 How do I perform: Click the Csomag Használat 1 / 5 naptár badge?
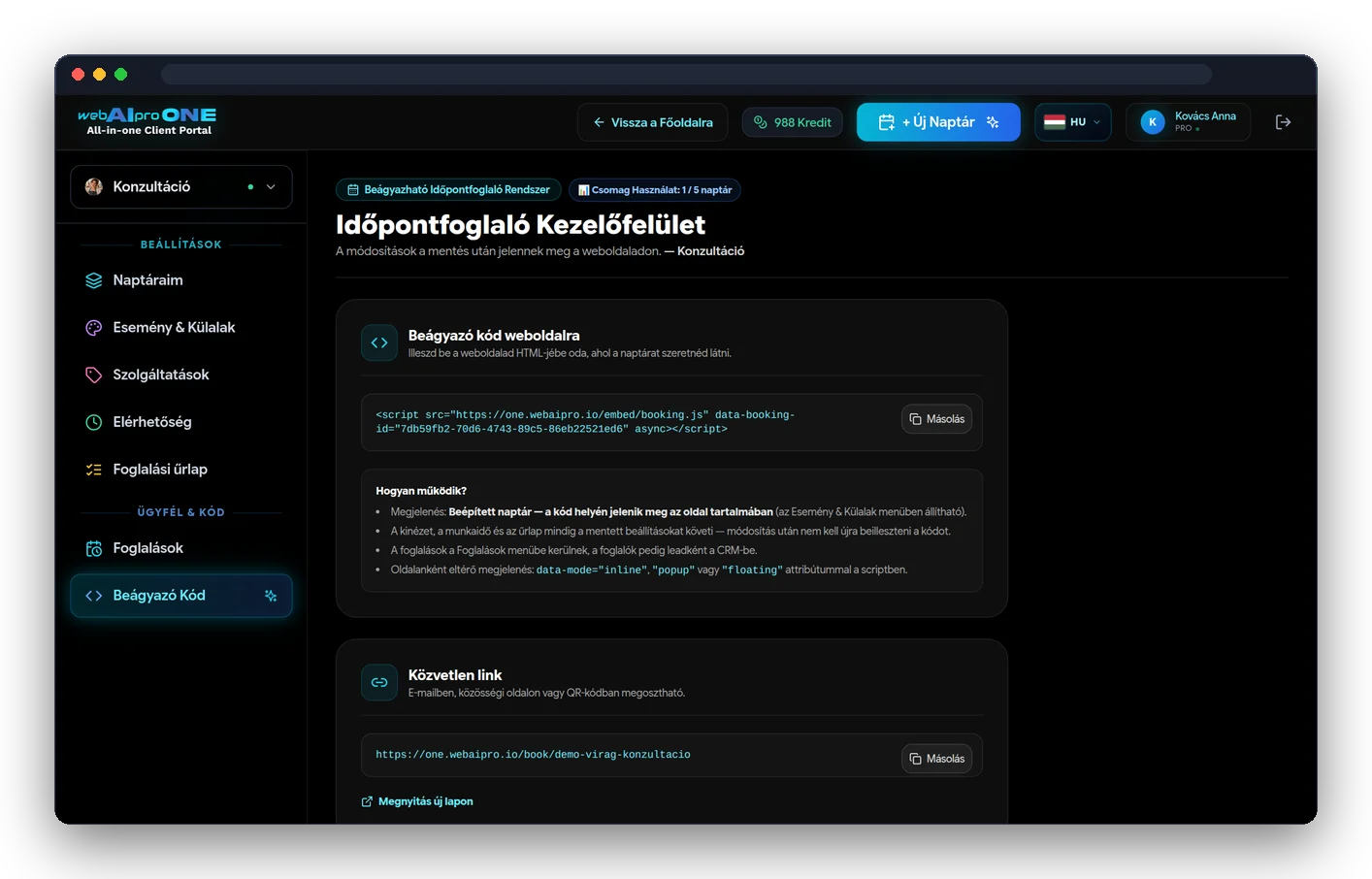tap(655, 190)
